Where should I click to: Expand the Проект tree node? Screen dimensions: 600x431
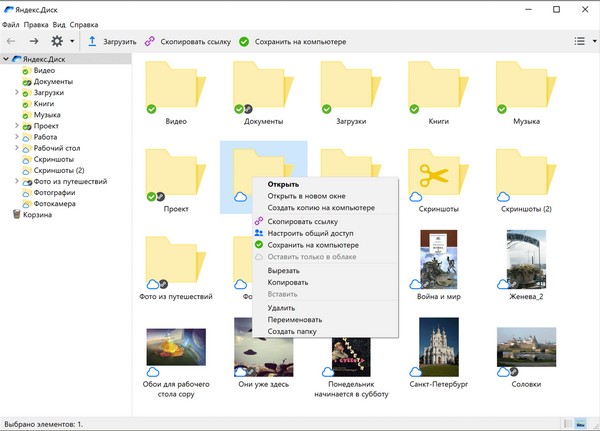point(16,126)
